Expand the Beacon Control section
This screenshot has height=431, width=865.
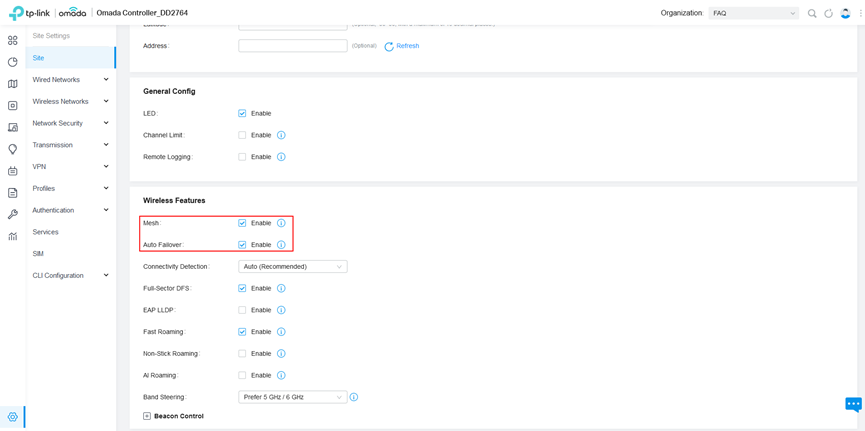tap(147, 416)
